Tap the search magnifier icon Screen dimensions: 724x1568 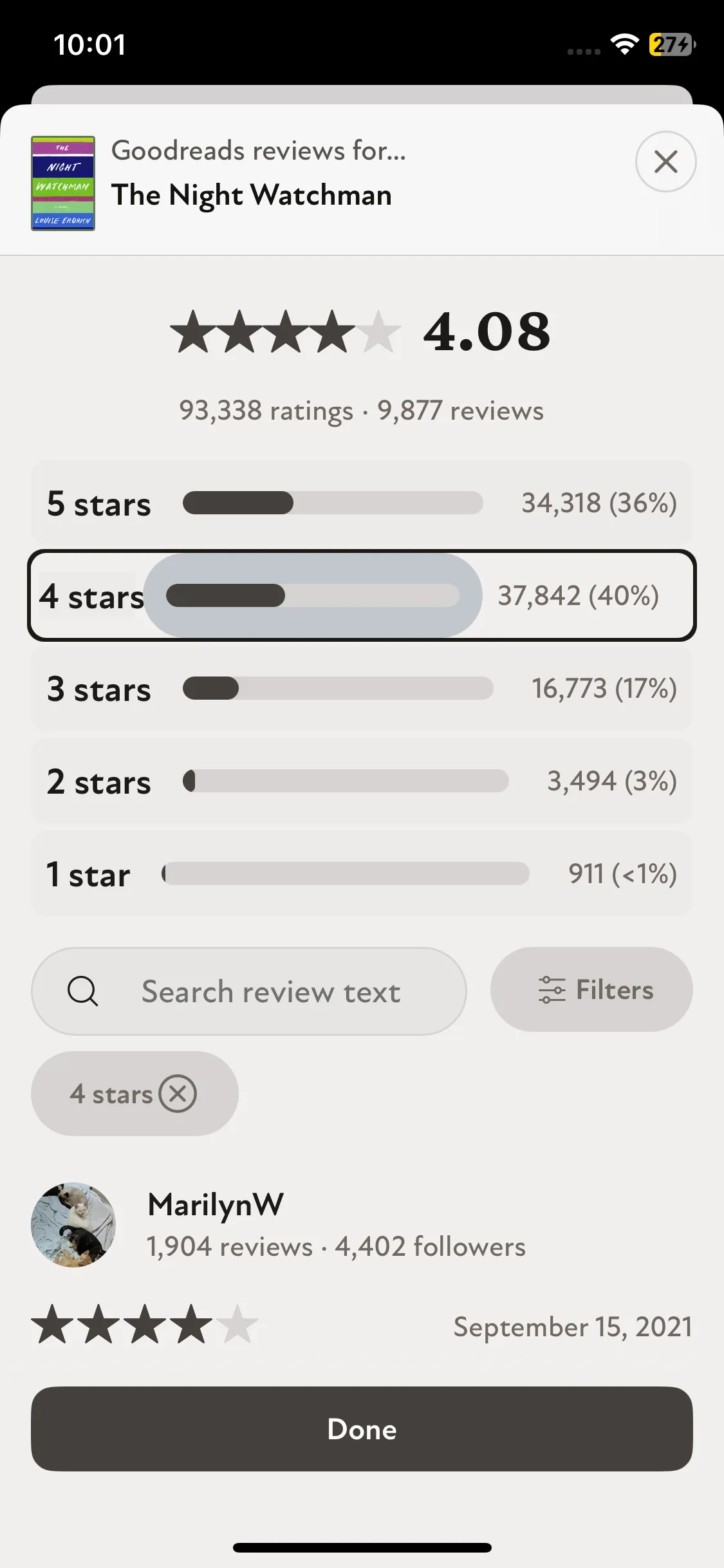[83, 991]
